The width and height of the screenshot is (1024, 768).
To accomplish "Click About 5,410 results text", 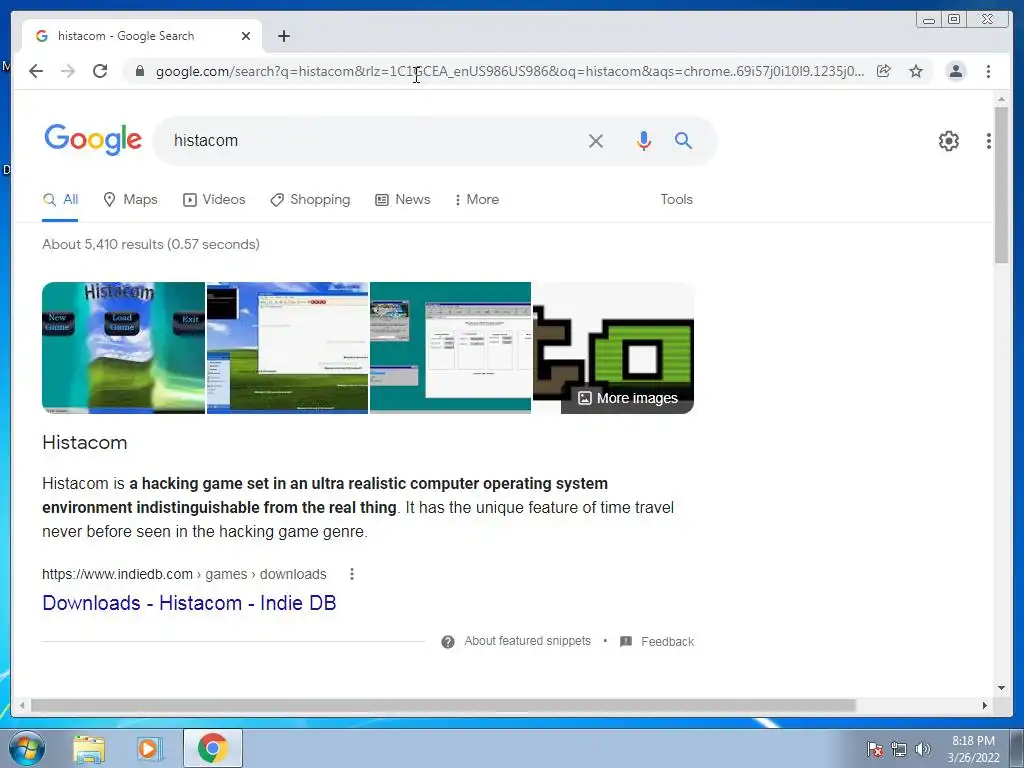I will click(151, 244).
